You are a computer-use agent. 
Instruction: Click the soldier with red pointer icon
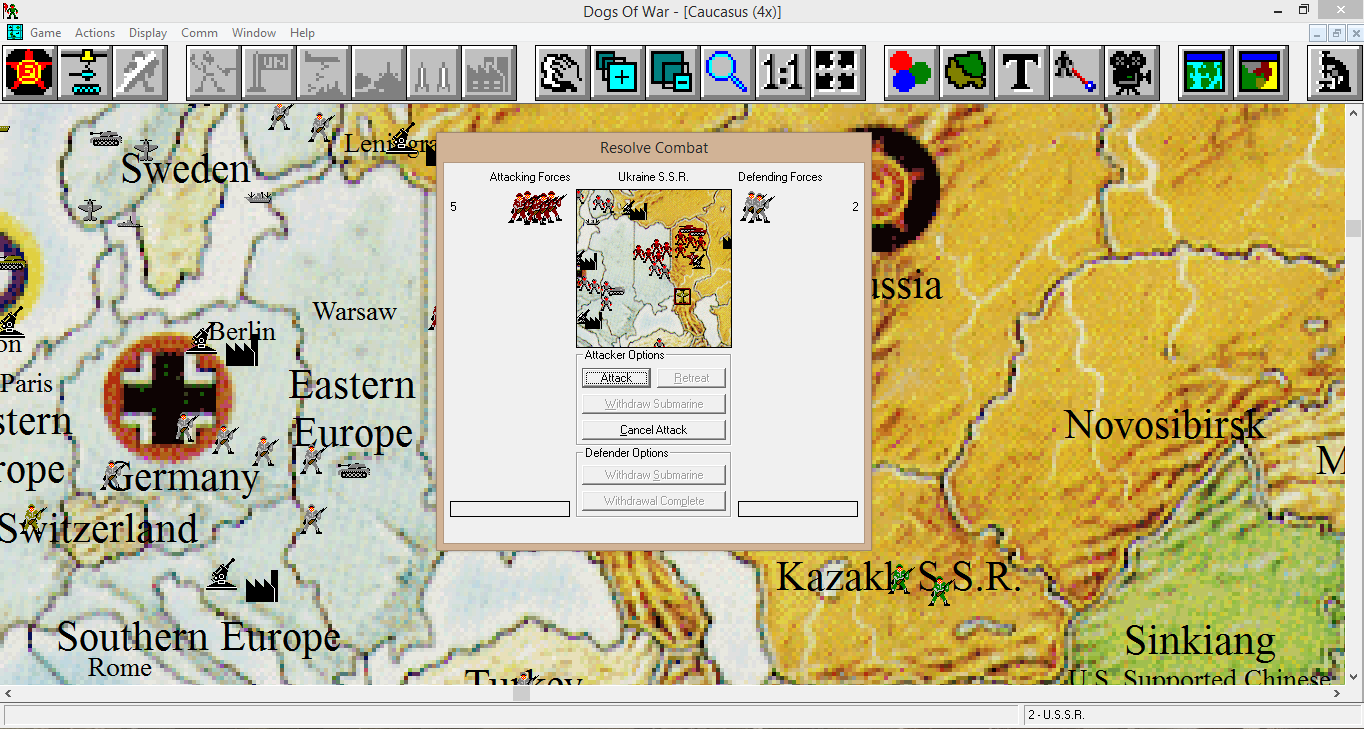click(1077, 73)
